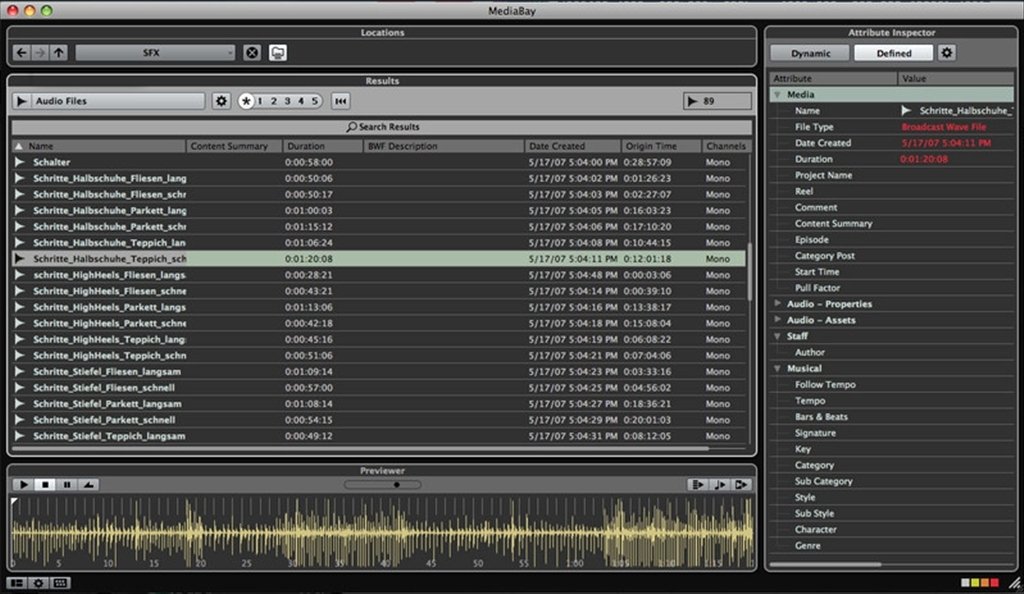Click the 89 results counter

click(x=716, y=101)
